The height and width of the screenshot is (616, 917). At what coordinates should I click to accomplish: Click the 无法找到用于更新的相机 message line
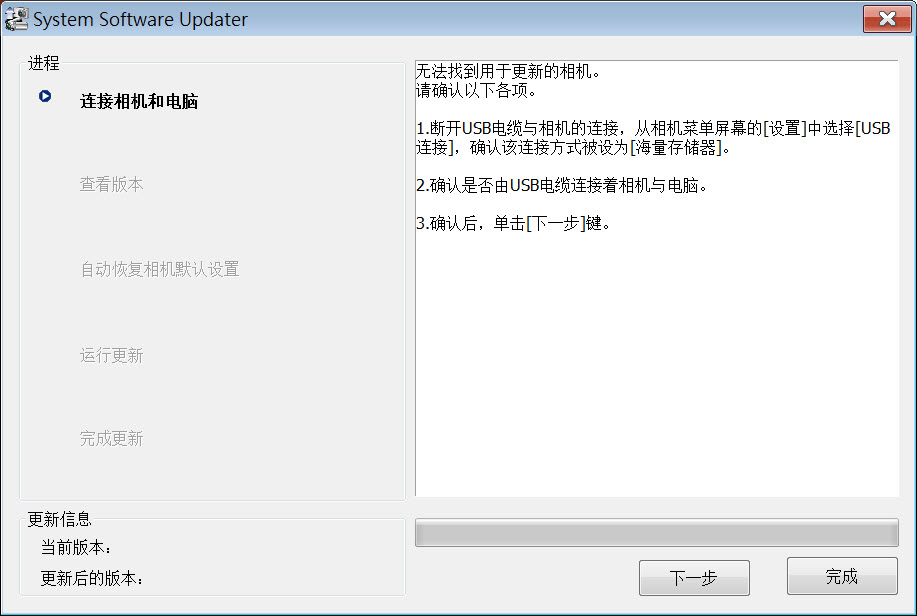(508, 71)
